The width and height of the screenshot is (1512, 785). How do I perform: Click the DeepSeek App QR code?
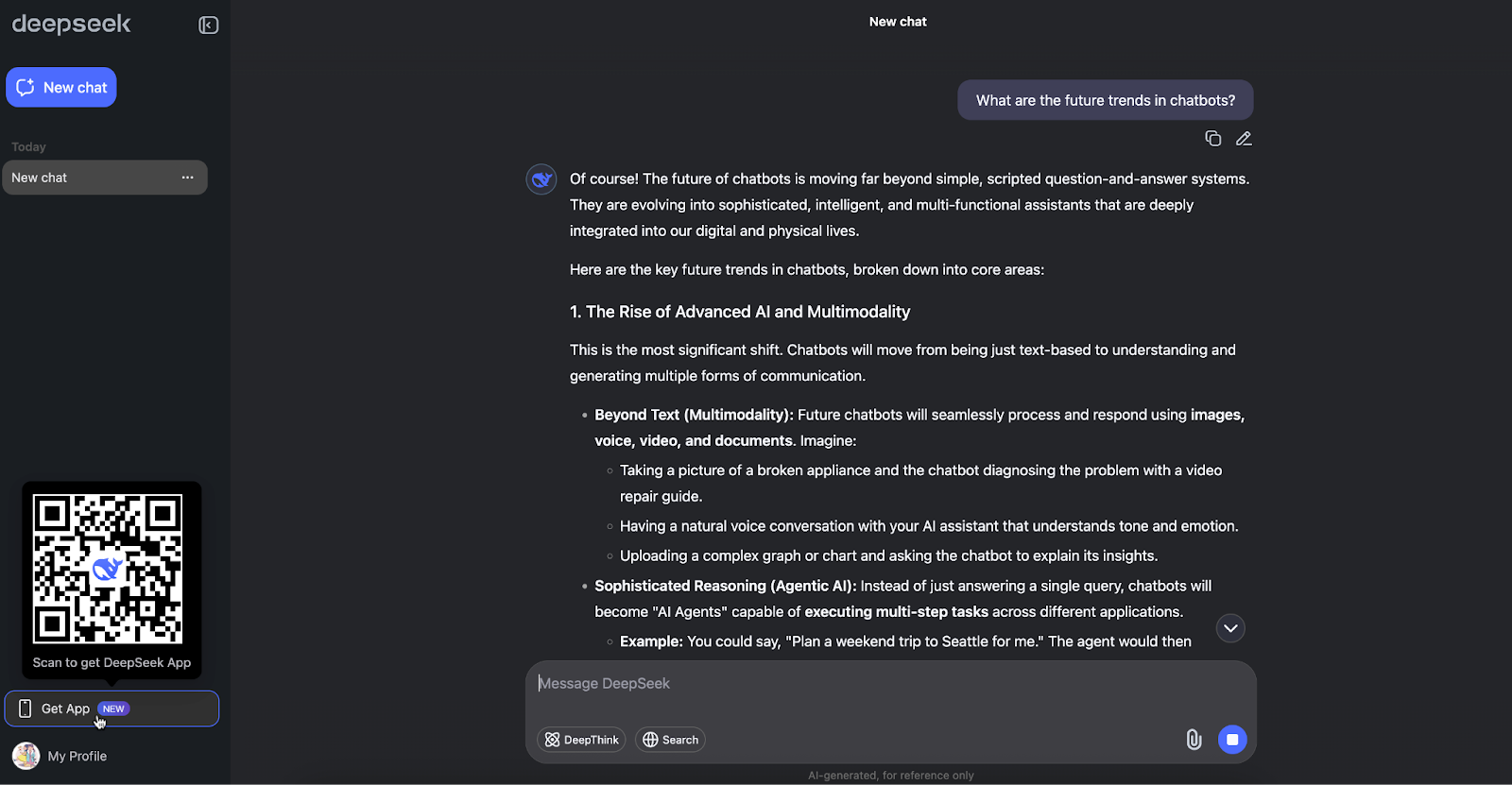(111, 570)
